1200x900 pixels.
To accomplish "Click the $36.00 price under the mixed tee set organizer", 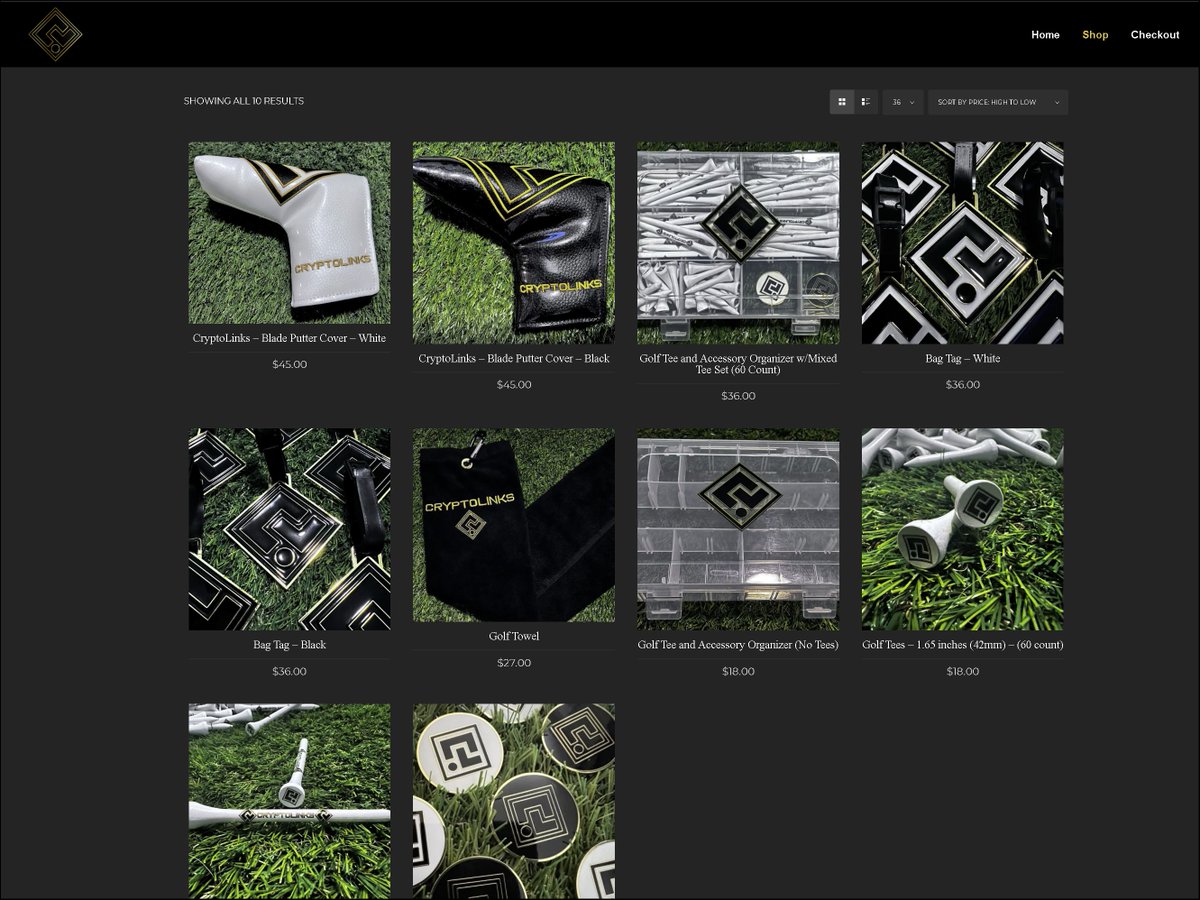I will (x=738, y=396).
